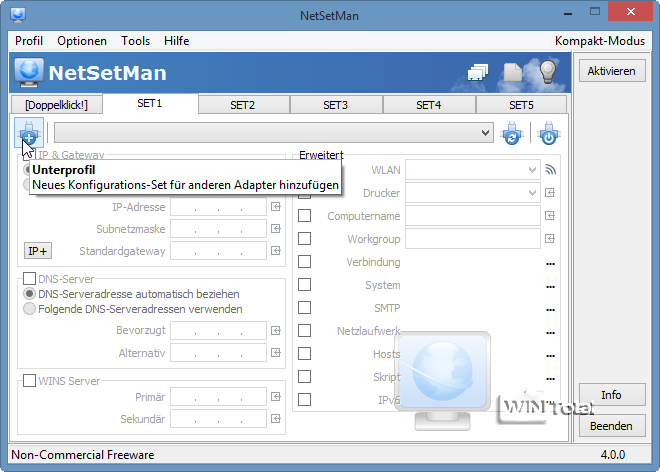Select the [Doppelklick!] tab
The height and width of the screenshot is (472, 660).
56,105
